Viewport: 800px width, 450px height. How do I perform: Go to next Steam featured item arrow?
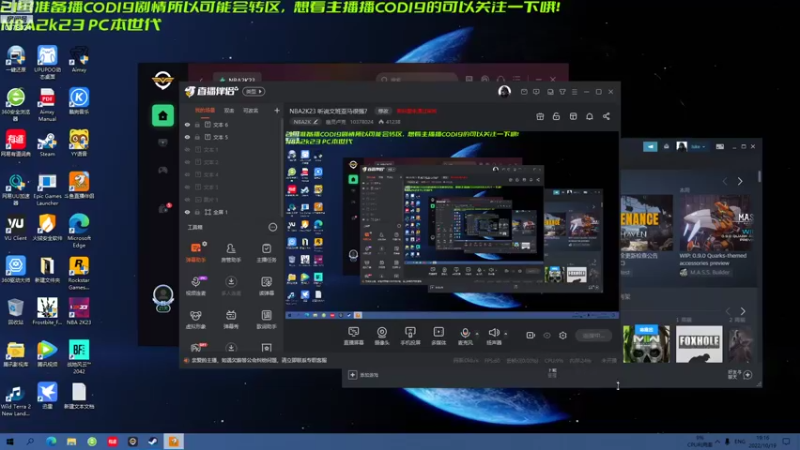tap(740, 181)
